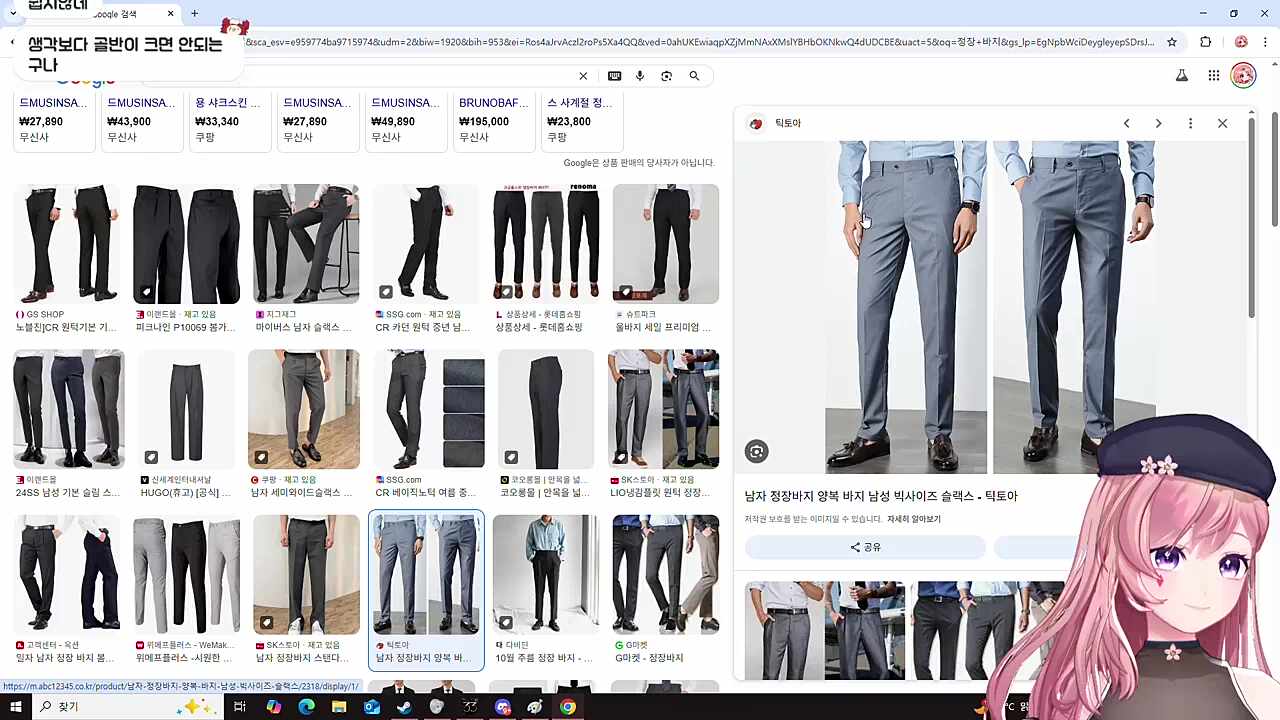This screenshot has height=720, width=1280.
Task: Click related gray pants thumbnail in panel
Action: [825, 630]
